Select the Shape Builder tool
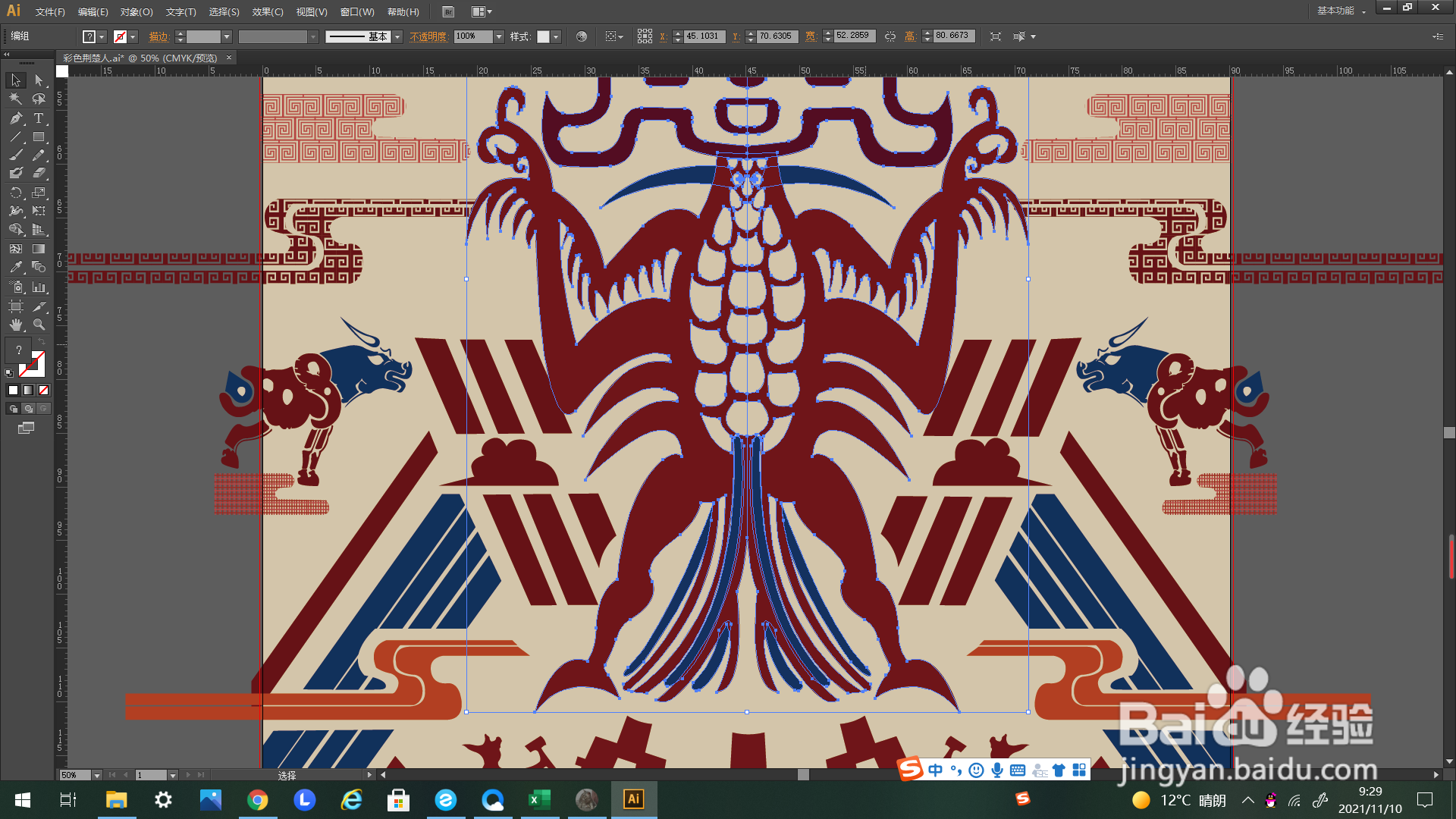The height and width of the screenshot is (819, 1456). [16, 229]
